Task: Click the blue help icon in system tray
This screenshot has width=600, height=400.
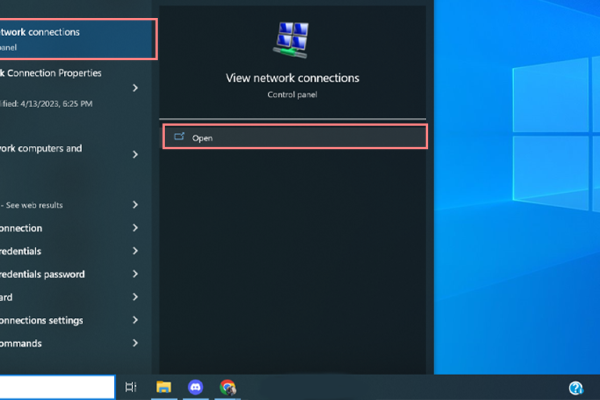Action: [576, 388]
